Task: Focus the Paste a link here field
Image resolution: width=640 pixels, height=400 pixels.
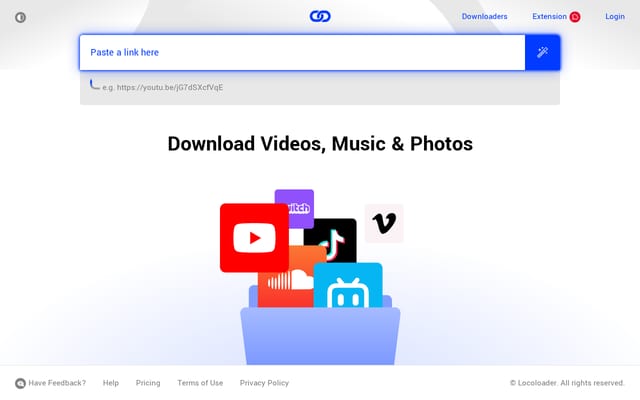Action: (302, 53)
